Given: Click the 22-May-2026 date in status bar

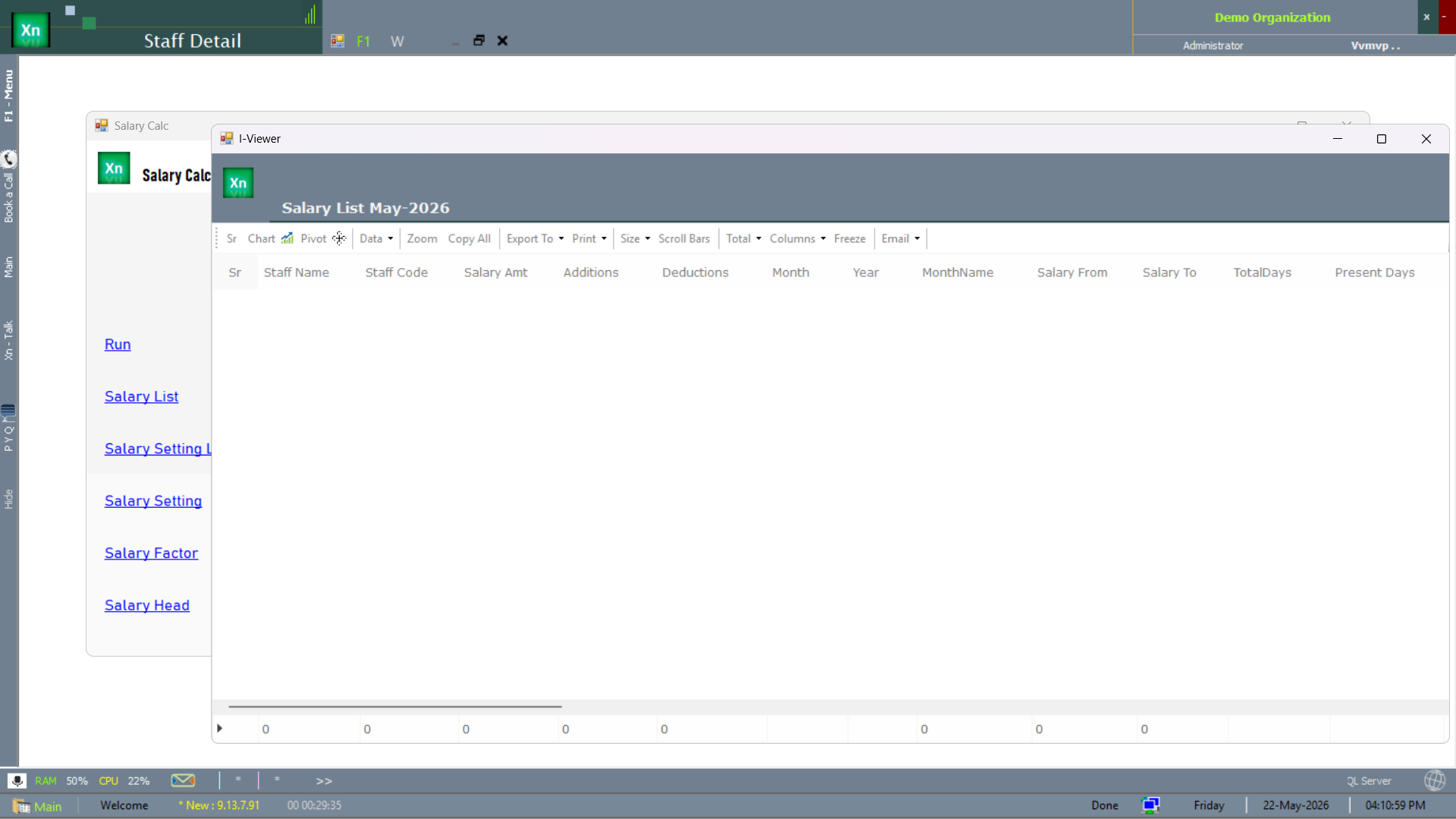Looking at the screenshot, I should click(x=1295, y=805).
